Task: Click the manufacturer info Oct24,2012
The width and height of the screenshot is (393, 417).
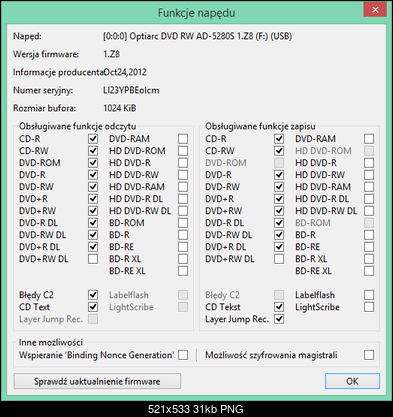Action: tap(125, 72)
